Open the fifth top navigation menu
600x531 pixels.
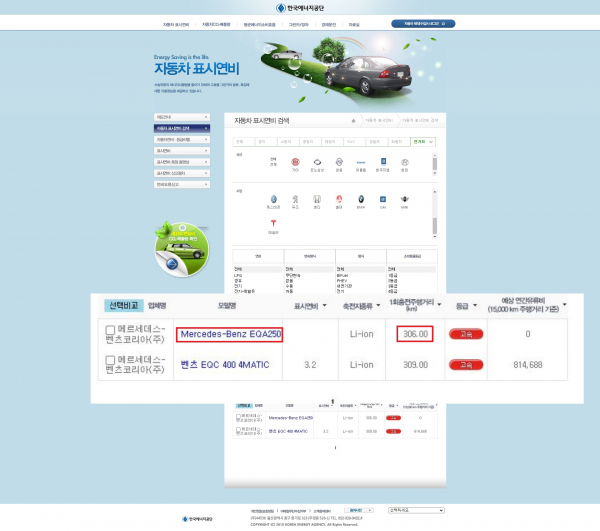[329, 24]
